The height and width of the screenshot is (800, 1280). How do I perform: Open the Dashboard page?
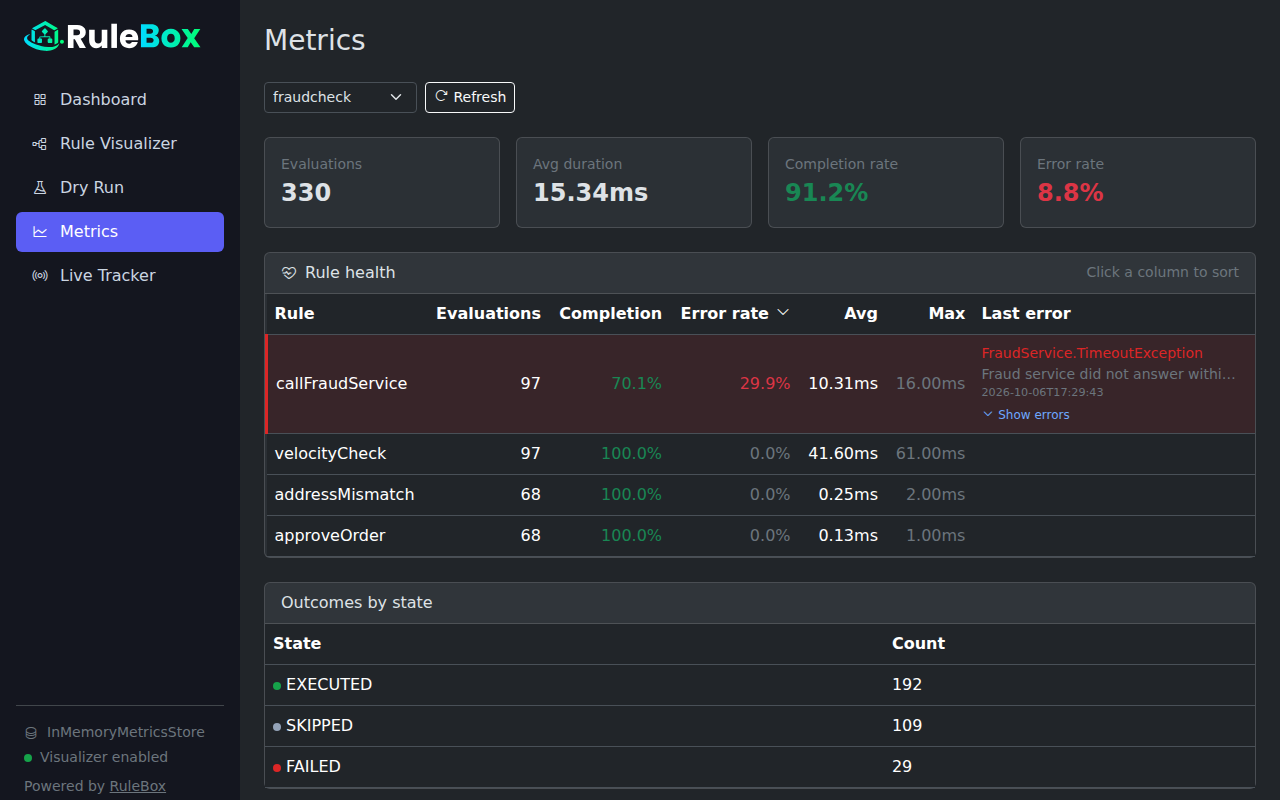point(120,100)
